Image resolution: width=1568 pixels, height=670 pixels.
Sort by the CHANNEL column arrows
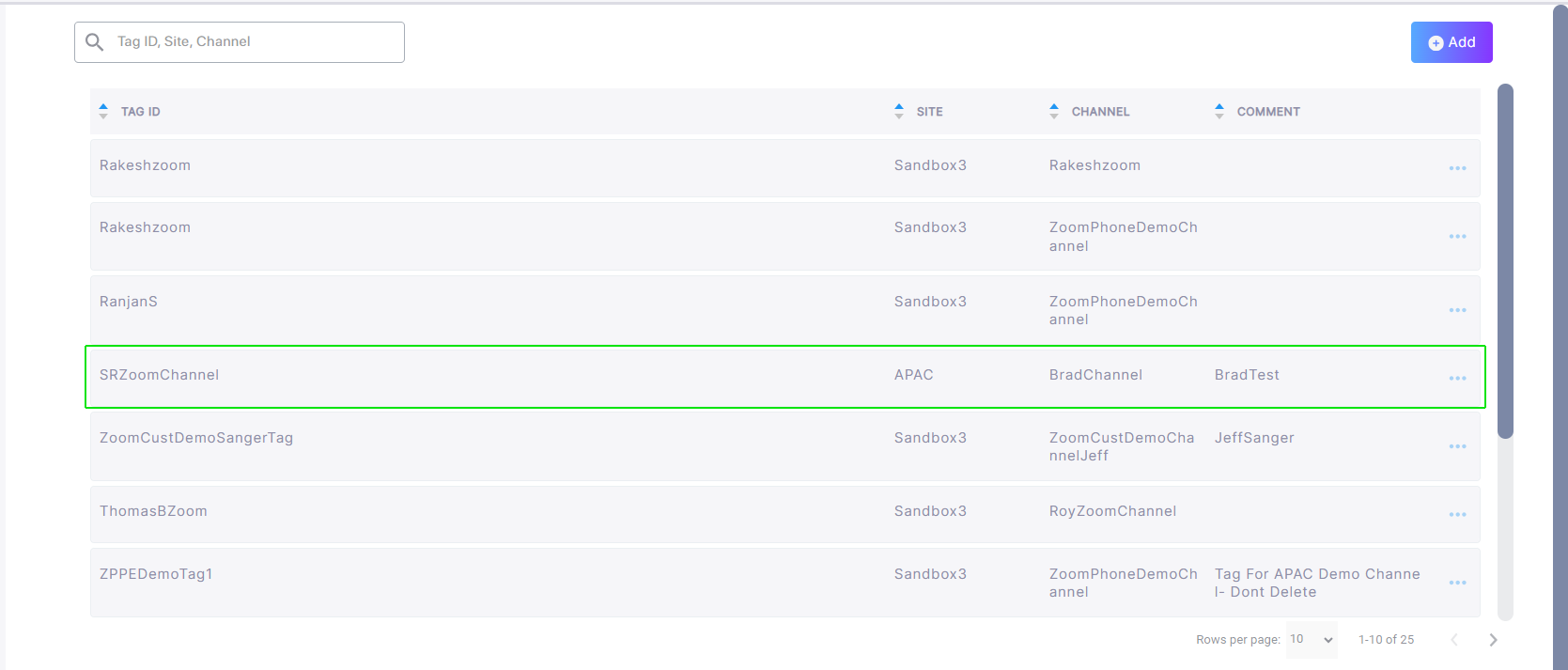pyautogui.click(x=1054, y=111)
